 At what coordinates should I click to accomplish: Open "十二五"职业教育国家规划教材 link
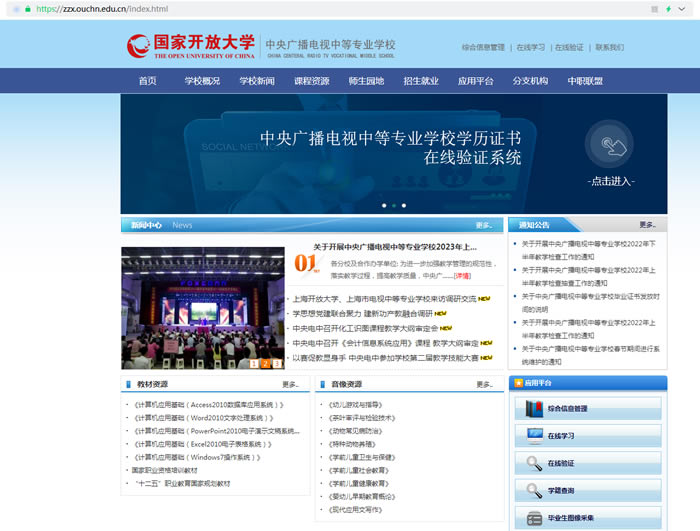[182, 483]
